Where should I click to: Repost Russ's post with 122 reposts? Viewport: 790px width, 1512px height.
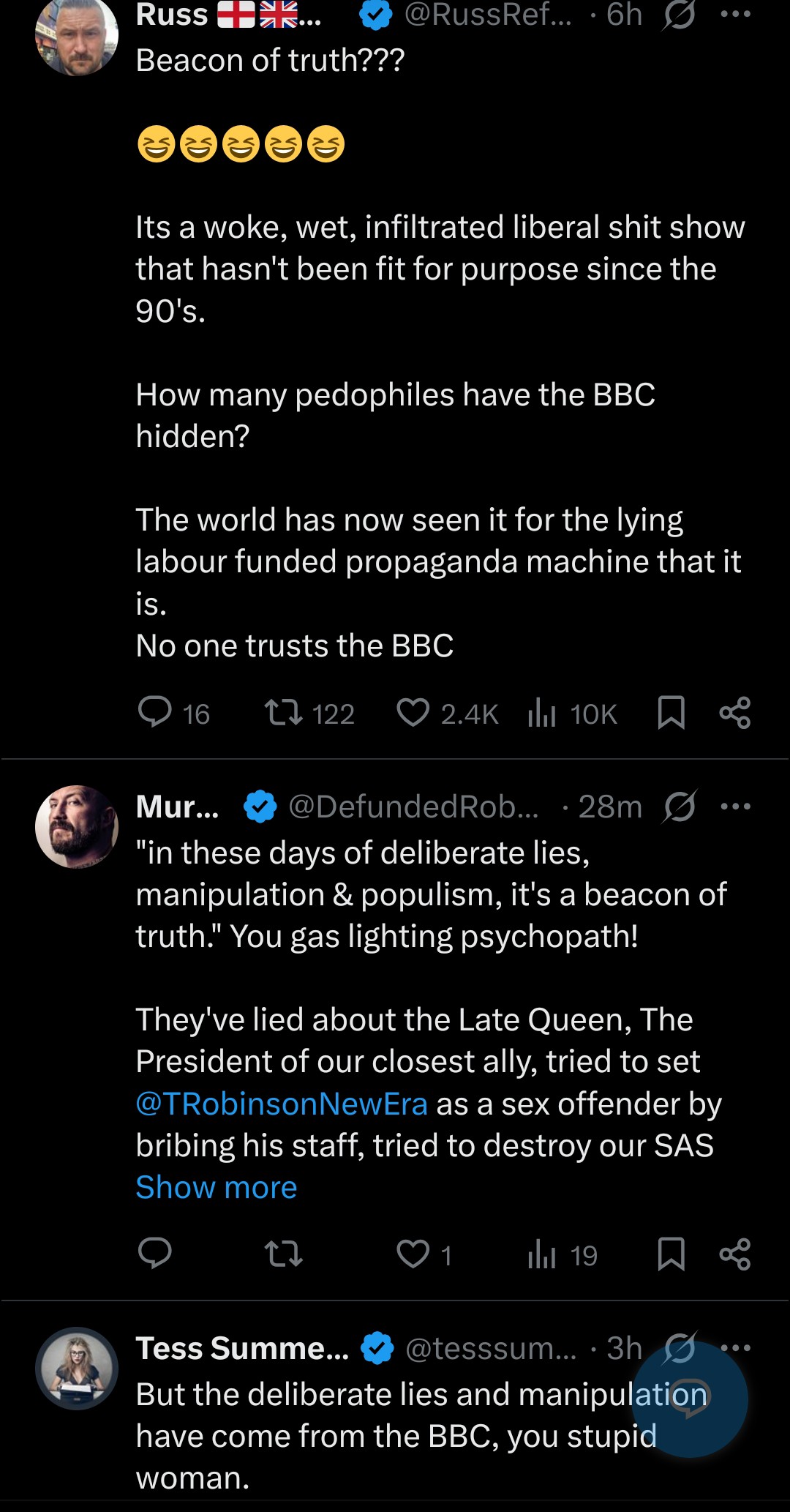(x=283, y=713)
